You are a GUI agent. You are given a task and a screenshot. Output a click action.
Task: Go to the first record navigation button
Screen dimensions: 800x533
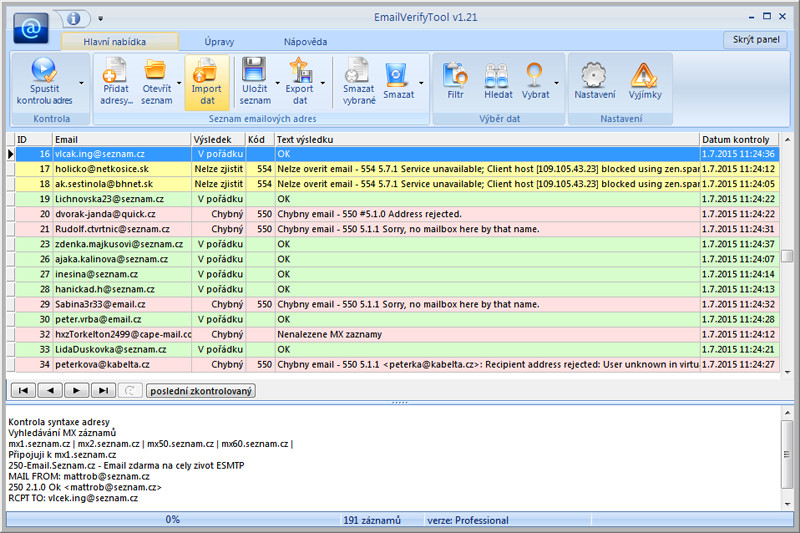pyautogui.click(x=21, y=390)
